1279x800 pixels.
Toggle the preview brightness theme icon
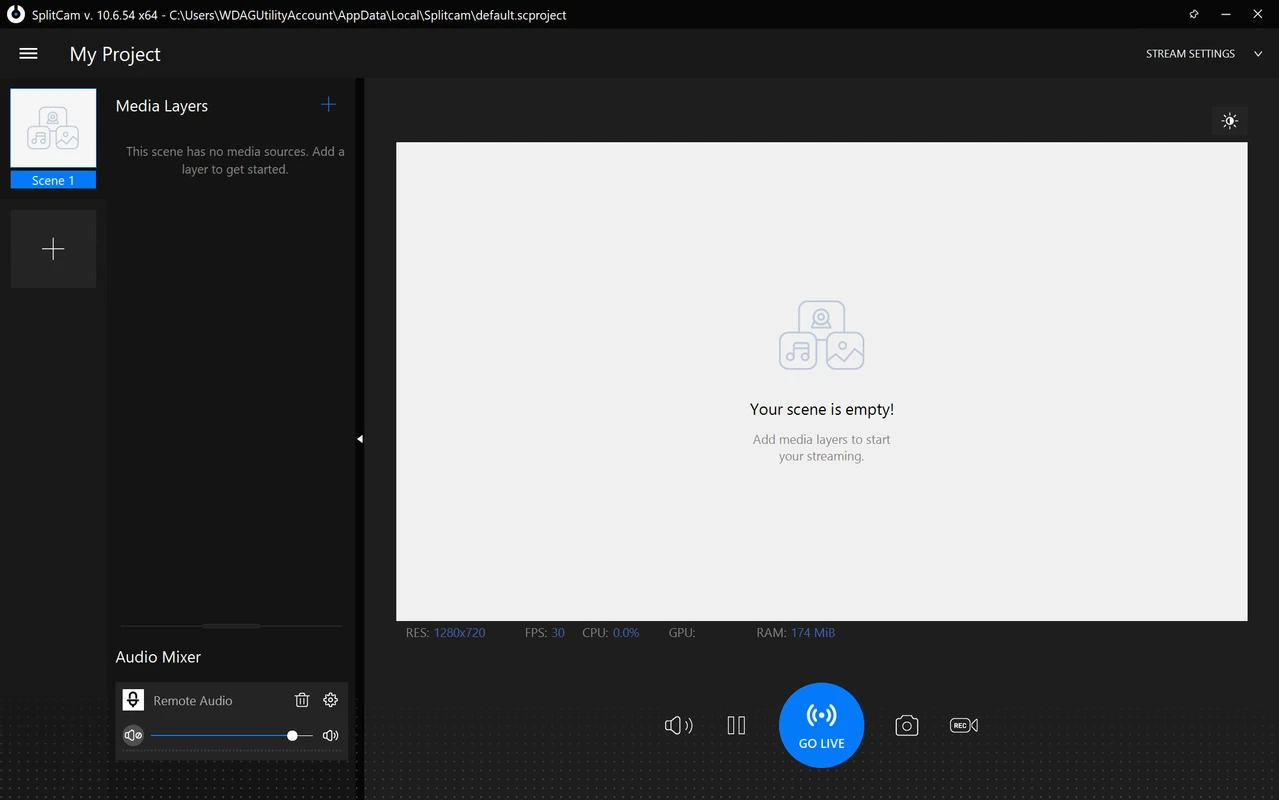pyautogui.click(x=1229, y=121)
